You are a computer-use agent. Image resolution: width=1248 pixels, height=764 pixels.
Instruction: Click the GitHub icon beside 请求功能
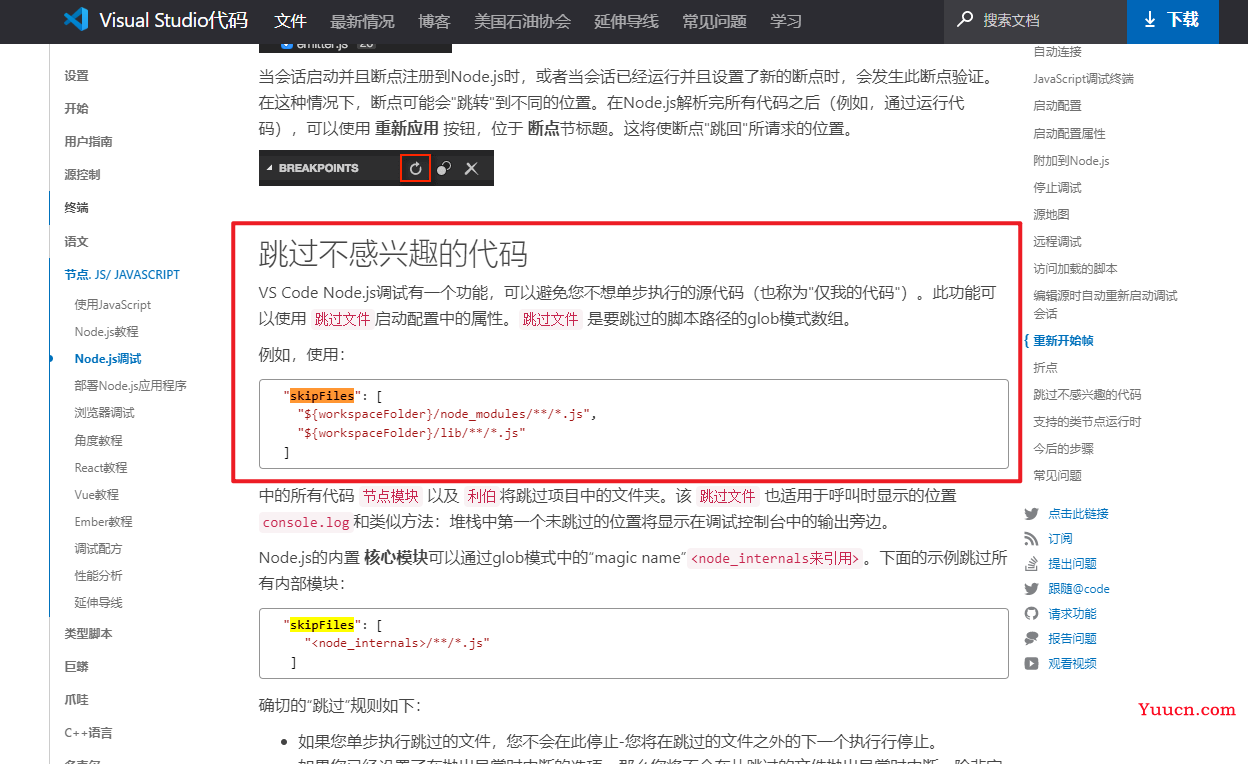point(1031,613)
